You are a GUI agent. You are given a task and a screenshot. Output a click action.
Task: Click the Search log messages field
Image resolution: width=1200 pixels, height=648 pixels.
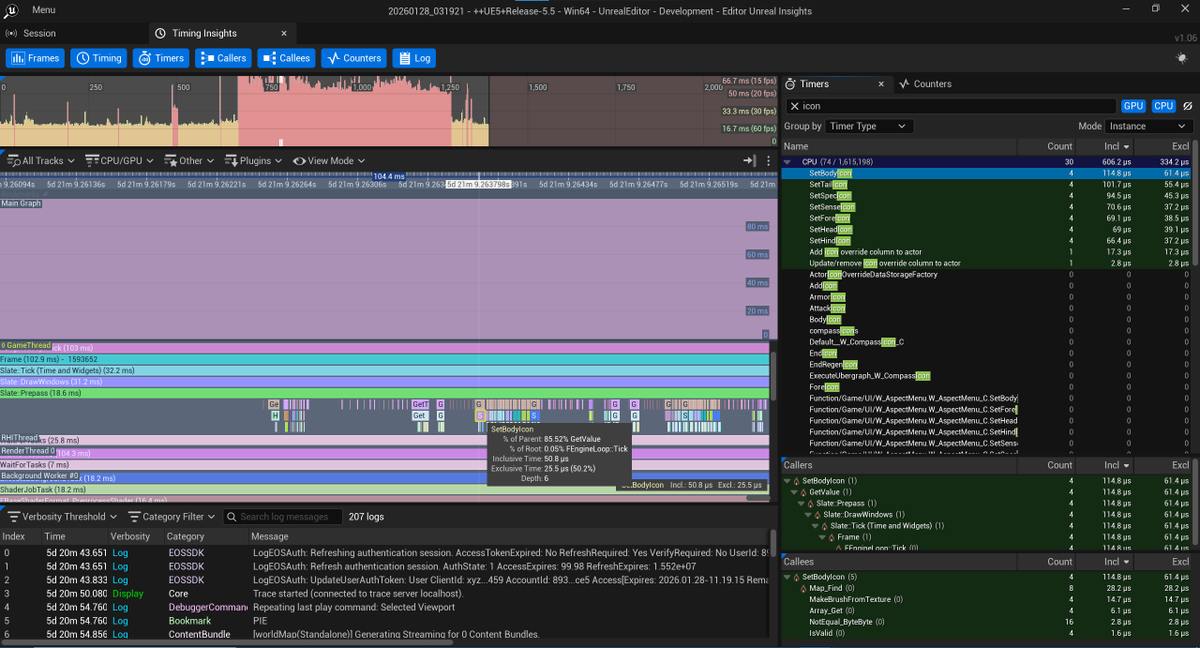[281, 517]
